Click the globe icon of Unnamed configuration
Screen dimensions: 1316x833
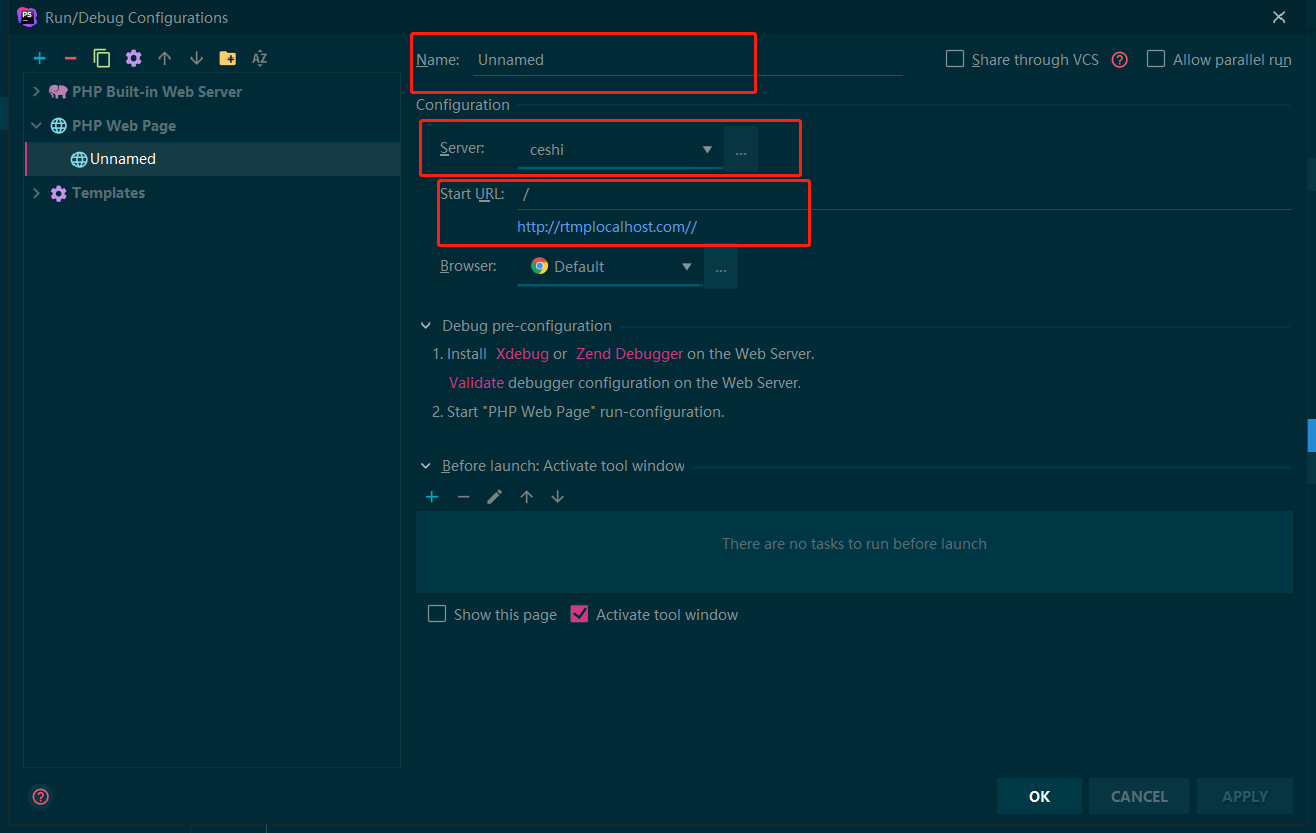point(79,159)
